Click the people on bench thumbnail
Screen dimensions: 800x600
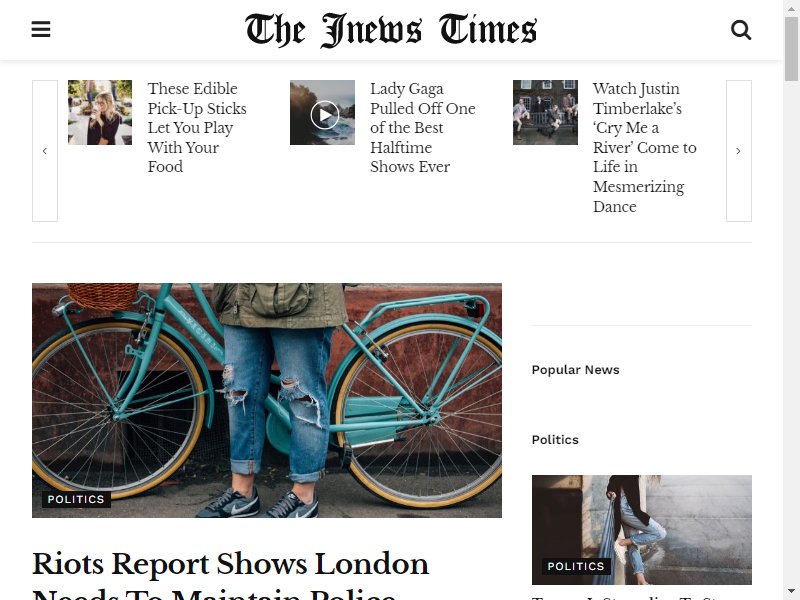pos(545,112)
